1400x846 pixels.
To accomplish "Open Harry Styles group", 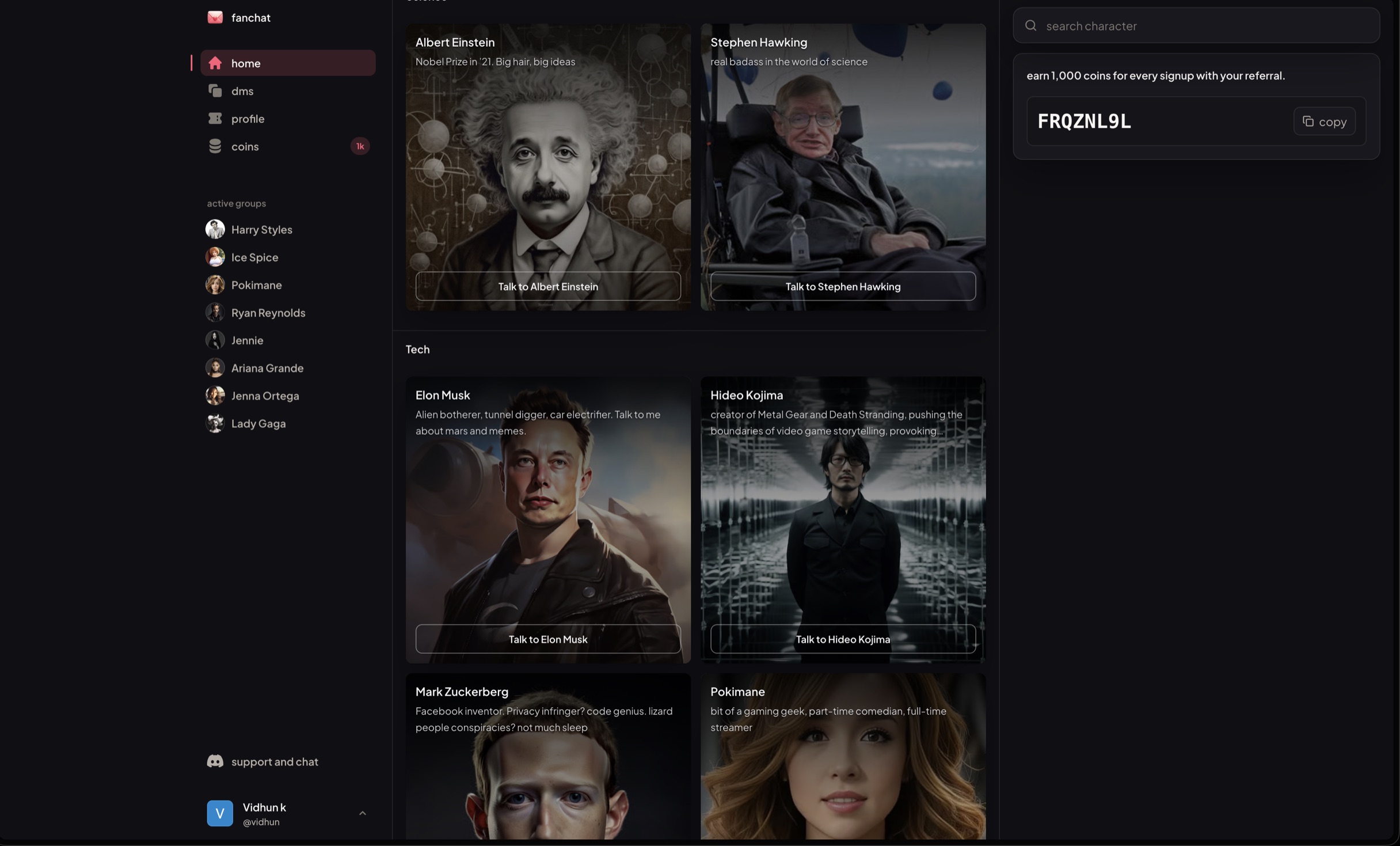I will [261, 229].
